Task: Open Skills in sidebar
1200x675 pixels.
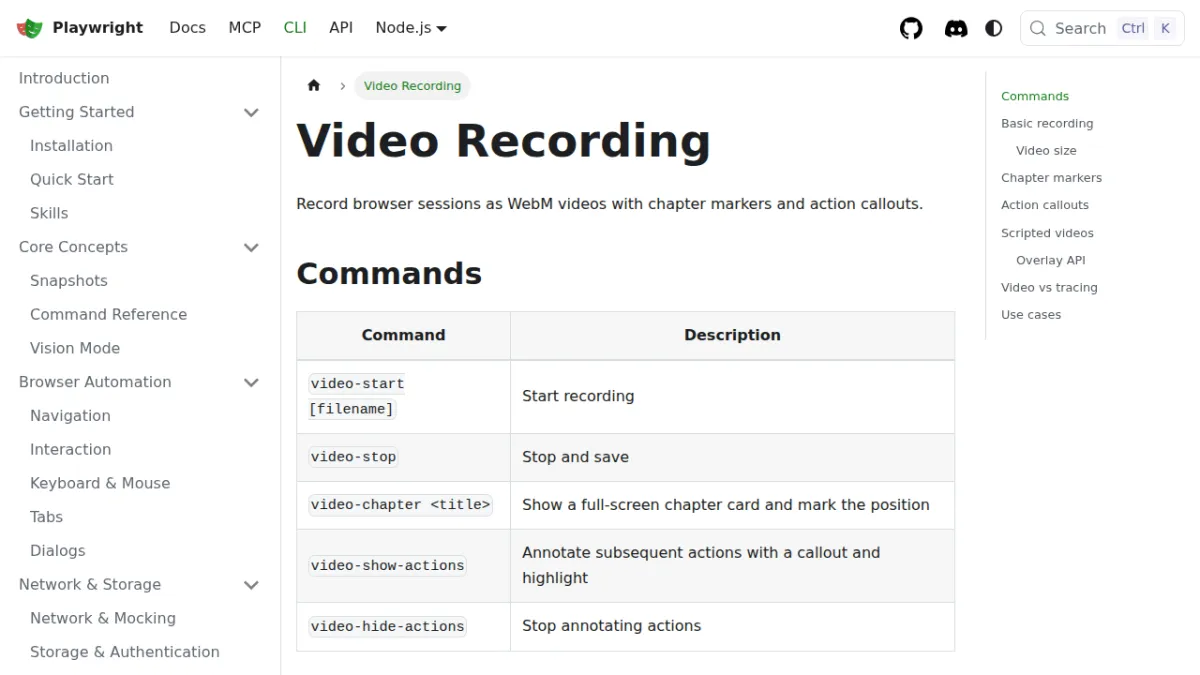Action: (x=49, y=213)
